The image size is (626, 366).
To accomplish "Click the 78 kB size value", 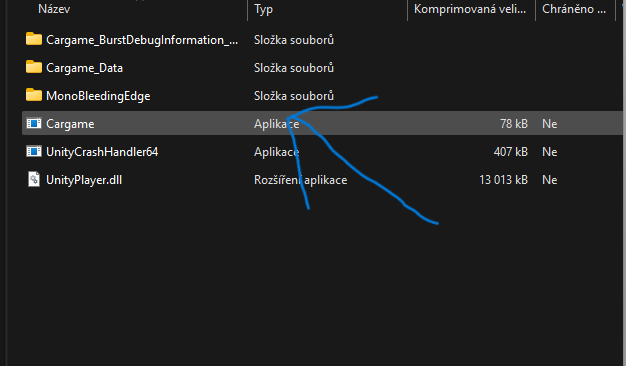I will pyautogui.click(x=514, y=124).
